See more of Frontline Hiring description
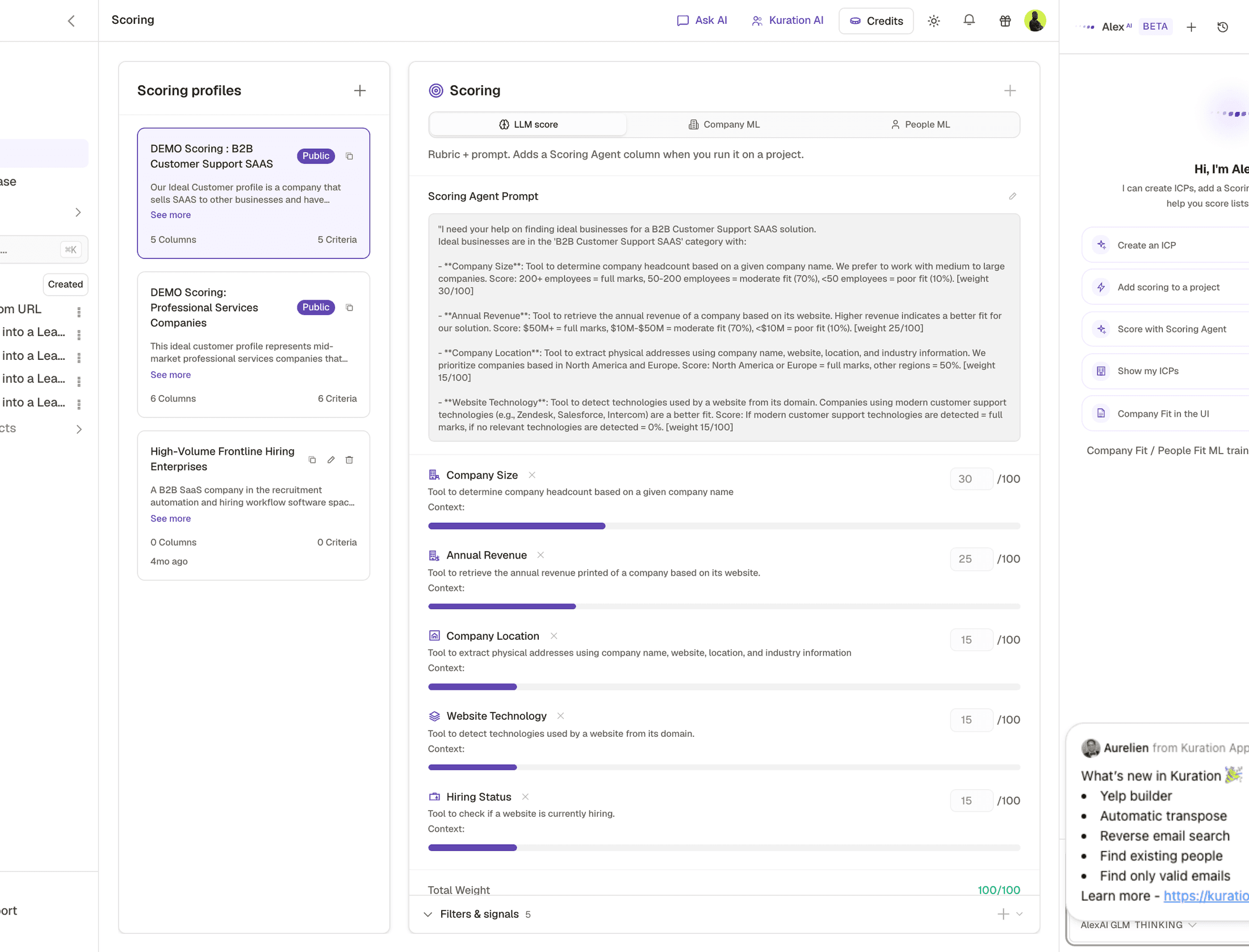The image size is (1249, 952). [170, 519]
